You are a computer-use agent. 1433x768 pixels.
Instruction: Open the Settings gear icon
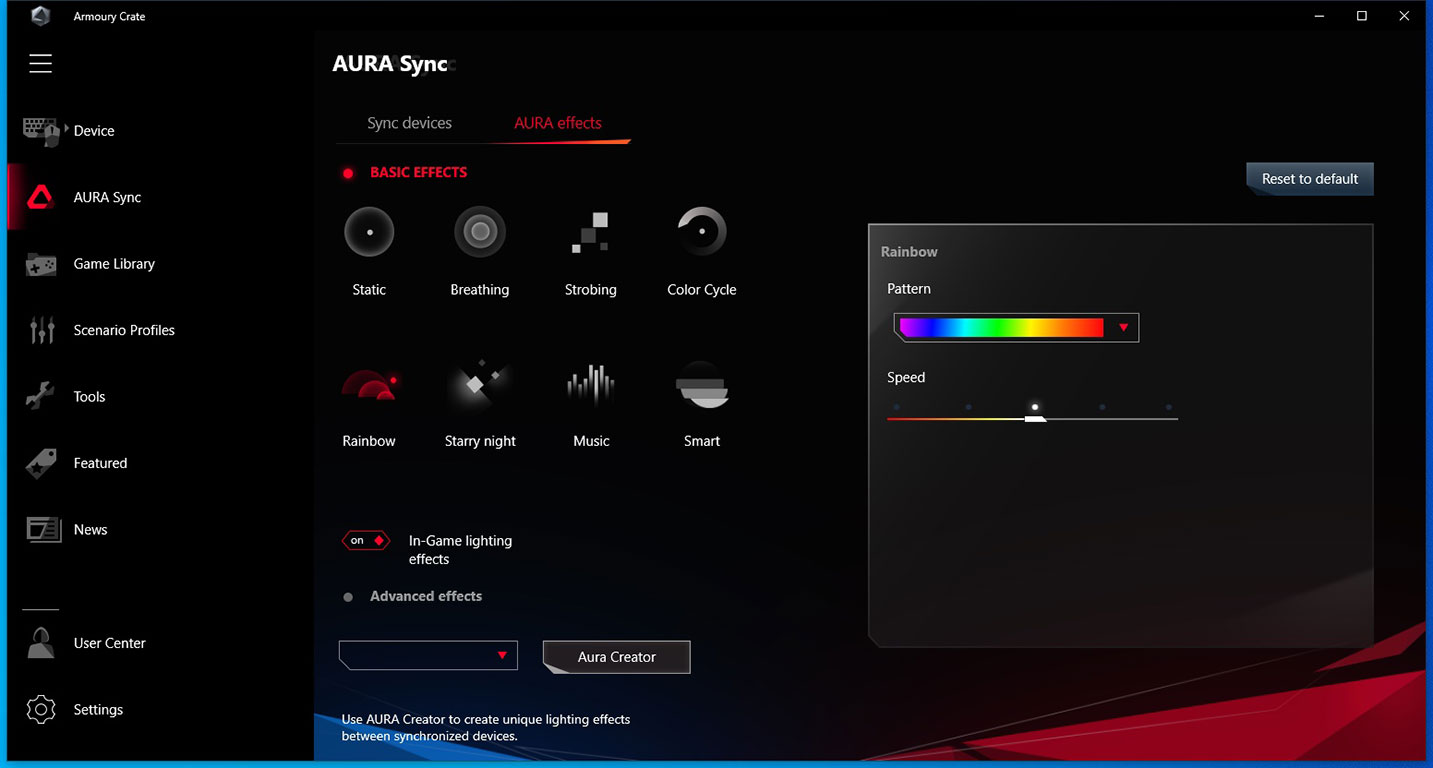(41, 709)
